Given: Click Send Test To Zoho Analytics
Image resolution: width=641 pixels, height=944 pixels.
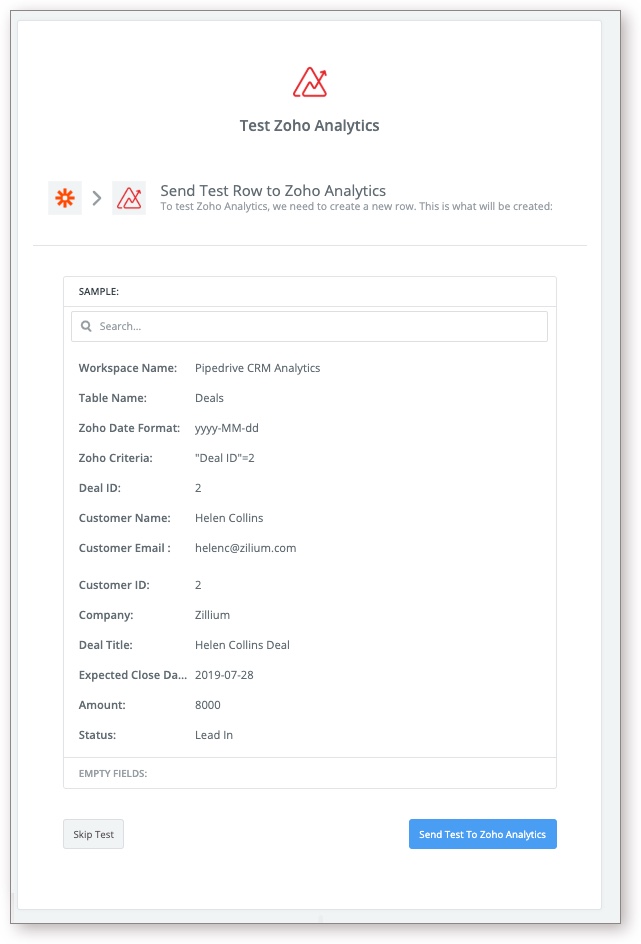Looking at the screenshot, I should pyautogui.click(x=482, y=834).
